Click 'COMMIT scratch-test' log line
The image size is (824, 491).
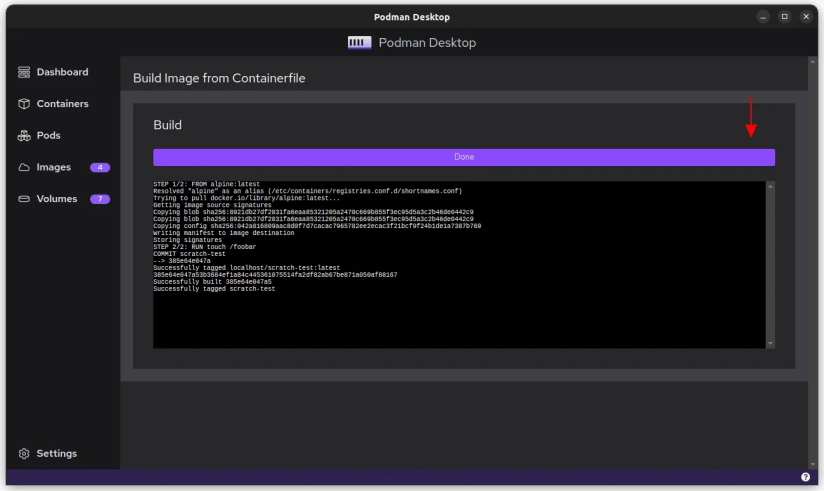tap(189, 253)
